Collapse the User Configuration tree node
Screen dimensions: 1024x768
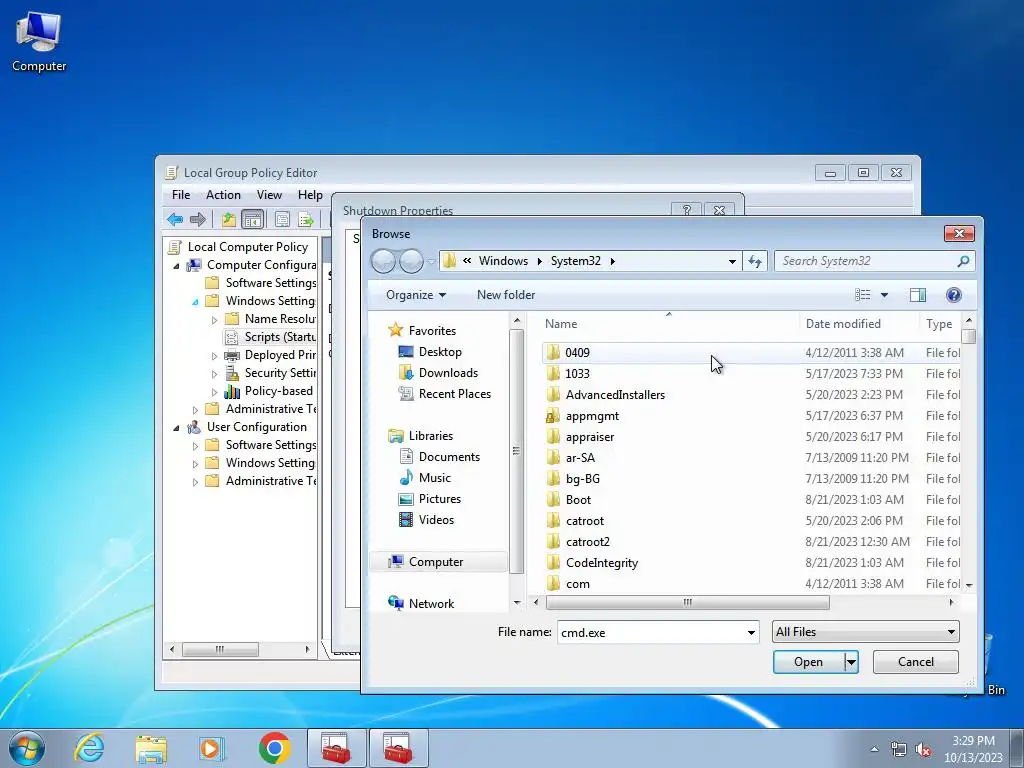click(x=176, y=428)
